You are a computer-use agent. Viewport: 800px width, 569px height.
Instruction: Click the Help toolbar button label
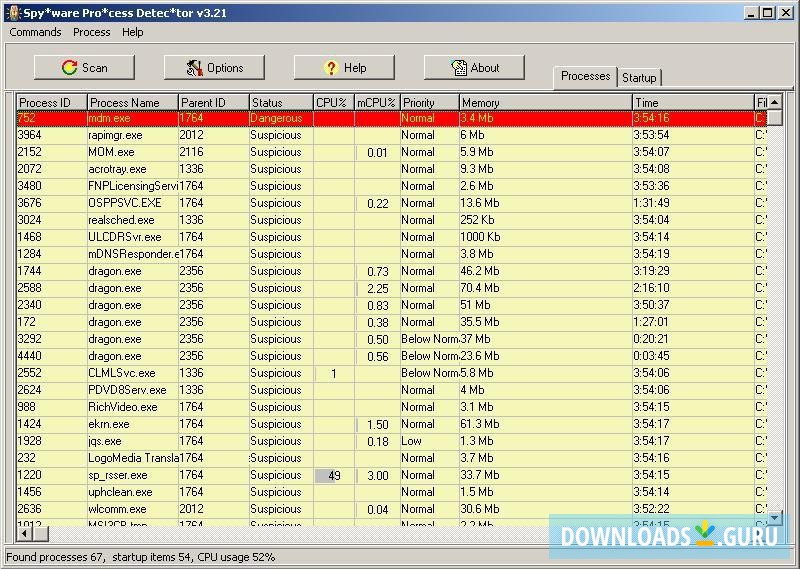tap(355, 68)
